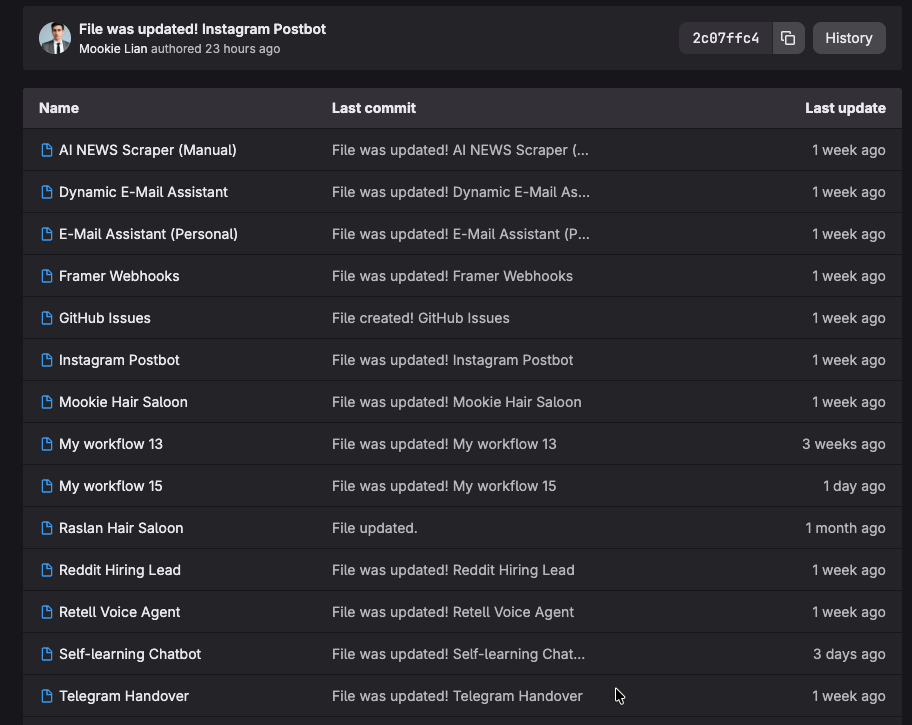
Task: Click the file icon next to My workflow 15
Action: point(46,486)
